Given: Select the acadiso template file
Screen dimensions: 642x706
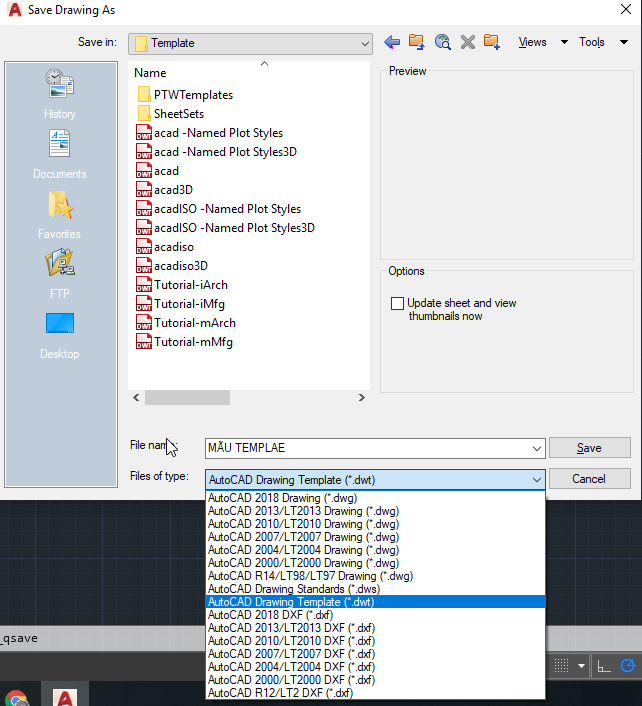Looking at the screenshot, I should click(x=165, y=247).
